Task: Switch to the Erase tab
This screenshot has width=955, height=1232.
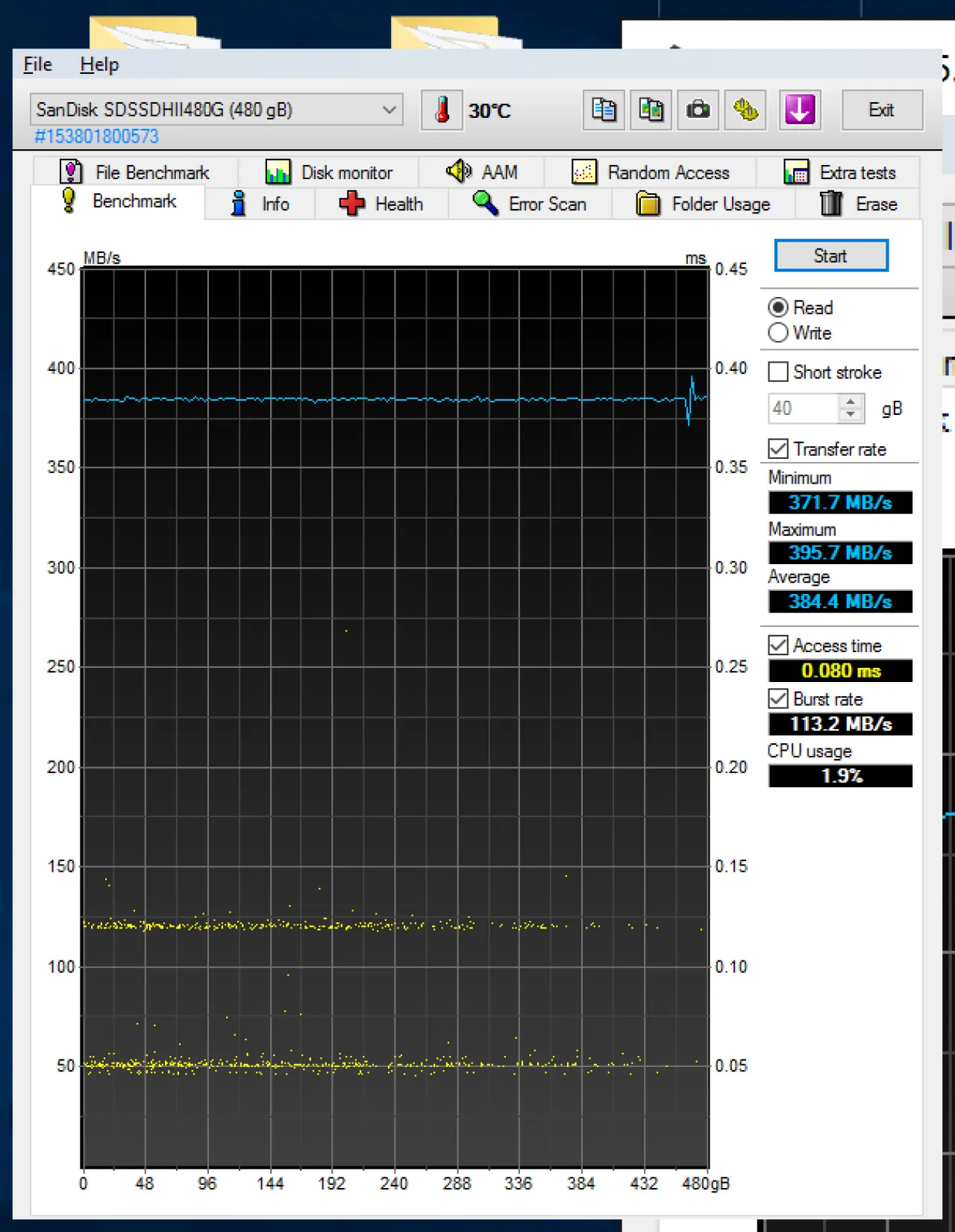Action: click(x=858, y=204)
